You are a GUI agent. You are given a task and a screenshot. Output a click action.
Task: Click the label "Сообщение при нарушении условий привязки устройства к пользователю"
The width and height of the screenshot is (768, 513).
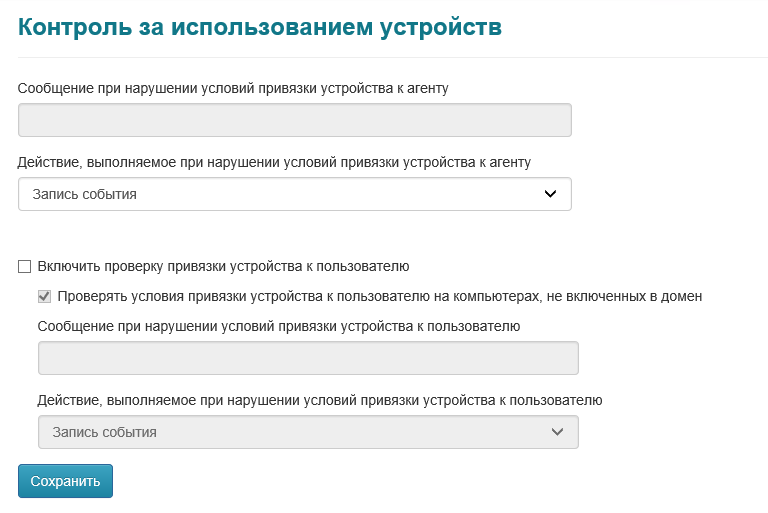click(x=278, y=326)
